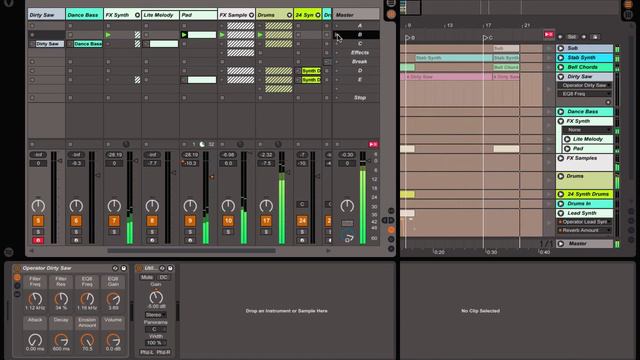This screenshot has width=640, height=360.
Task: Unfold the Dance Bass track in arrangement
Action: 561,111
